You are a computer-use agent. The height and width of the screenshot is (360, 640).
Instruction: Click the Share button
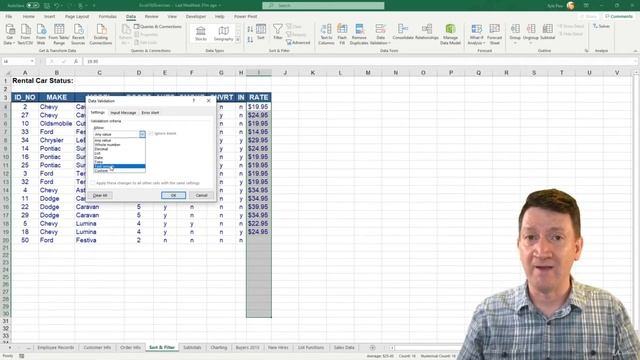[x=589, y=16]
